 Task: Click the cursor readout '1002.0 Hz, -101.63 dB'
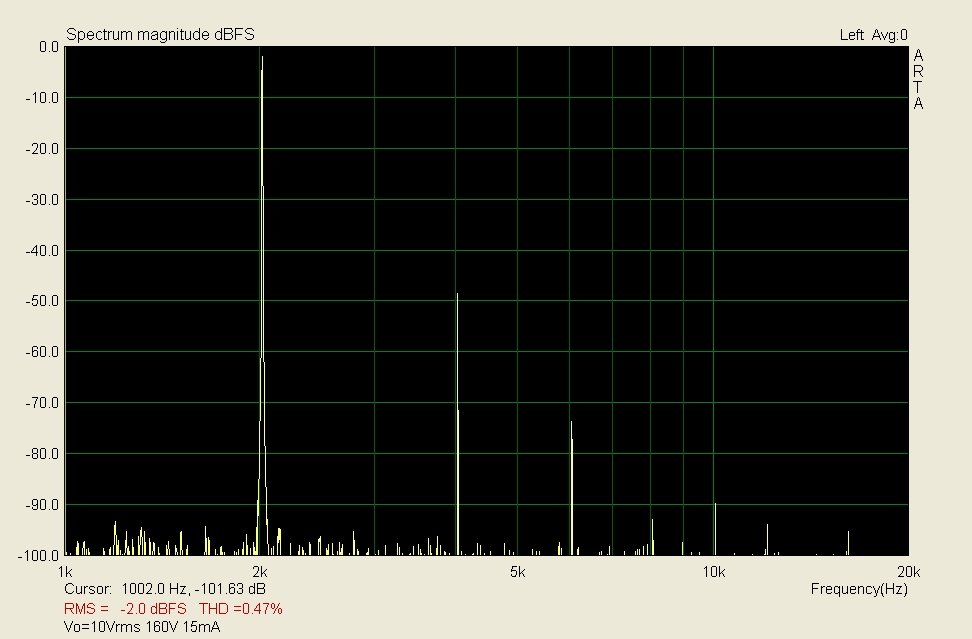point(193,589)
